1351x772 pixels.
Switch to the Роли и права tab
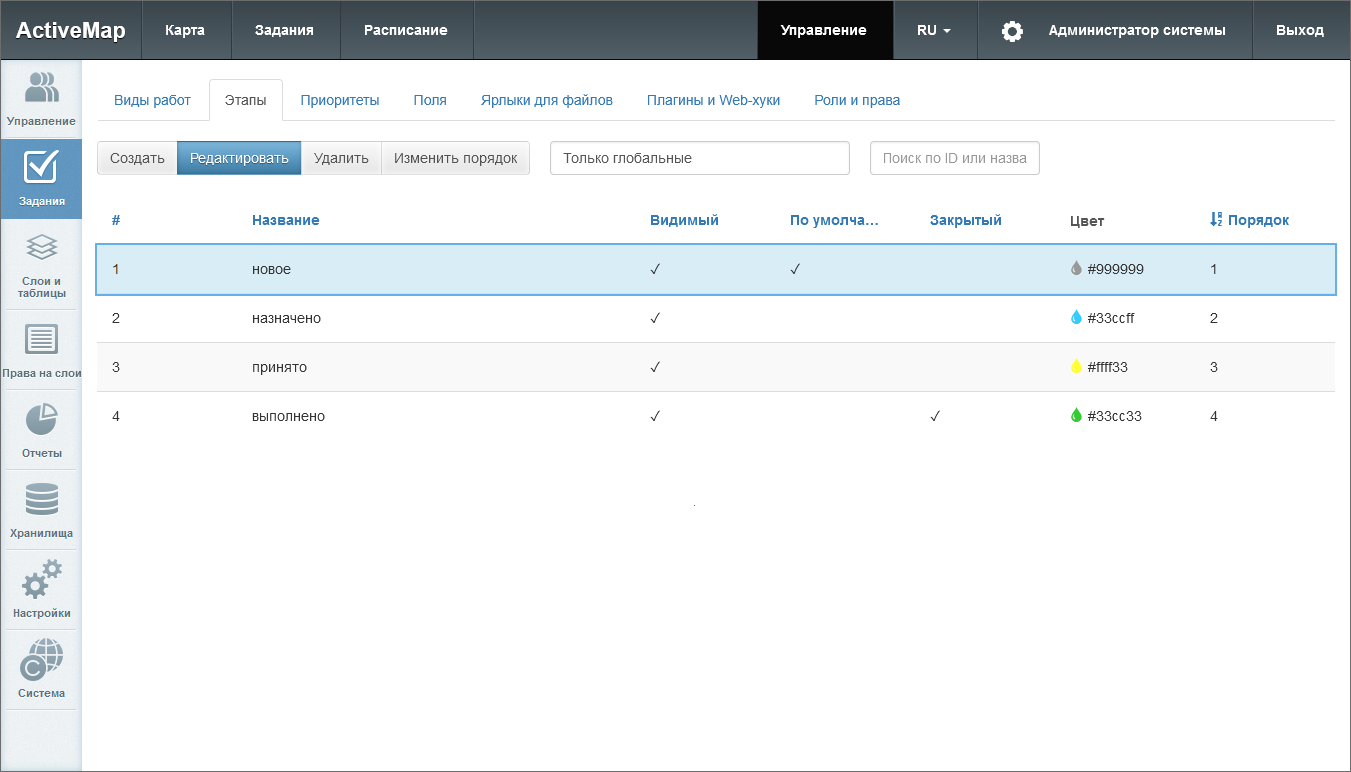857,100
